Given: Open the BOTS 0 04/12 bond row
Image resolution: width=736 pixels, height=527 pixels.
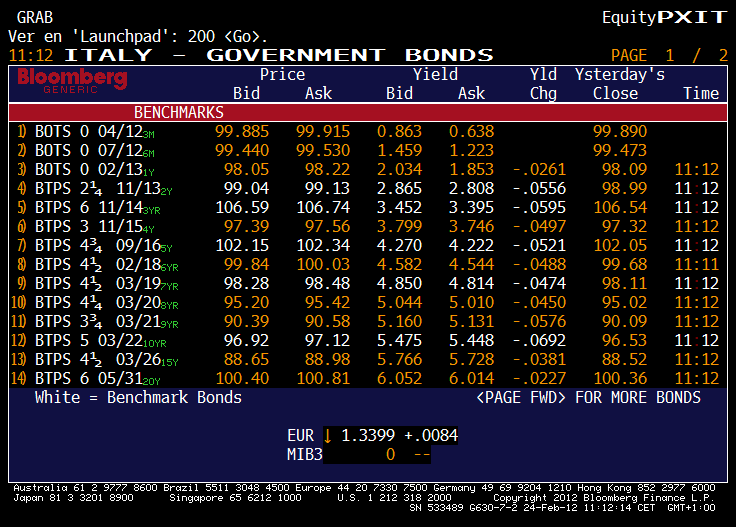Looking at the screenshot, I should [368, 131].
